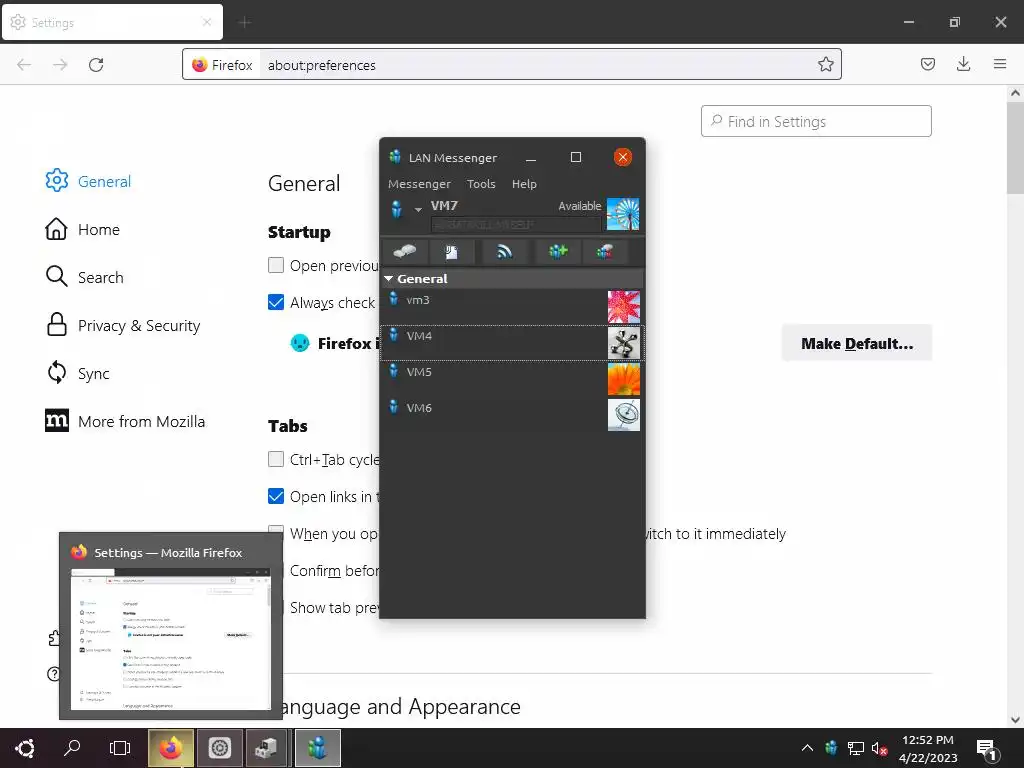Open Sync settings category
1024x768 pixels.
[77, 373]
